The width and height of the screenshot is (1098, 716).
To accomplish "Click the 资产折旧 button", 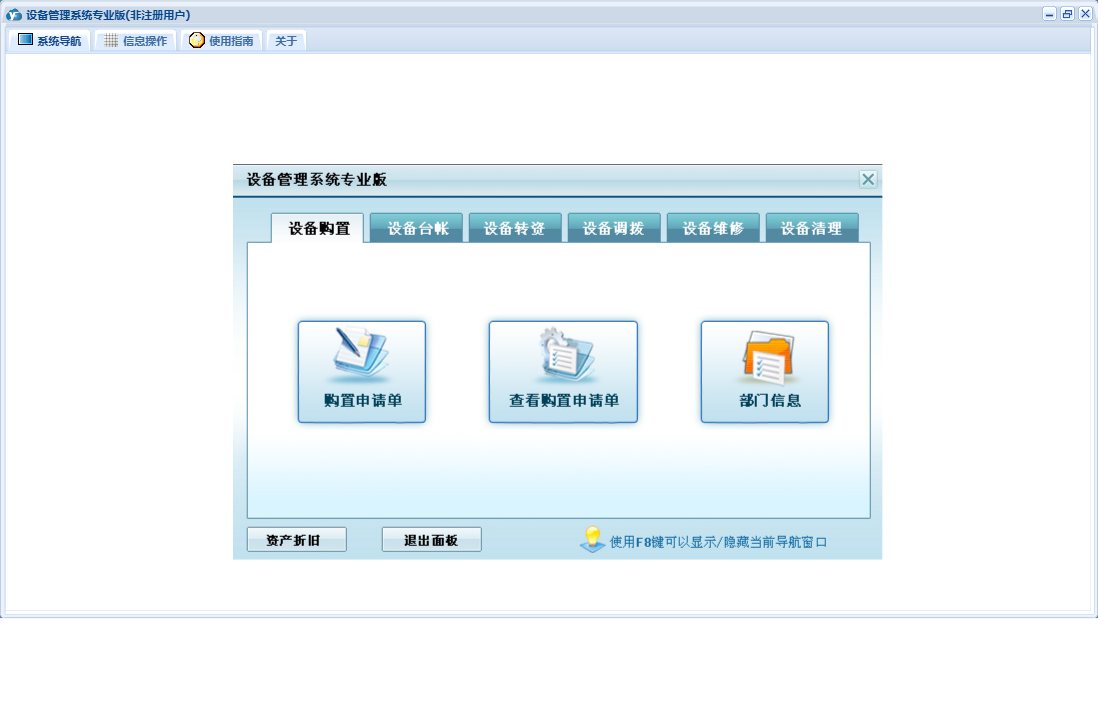I will pos(297,539).
